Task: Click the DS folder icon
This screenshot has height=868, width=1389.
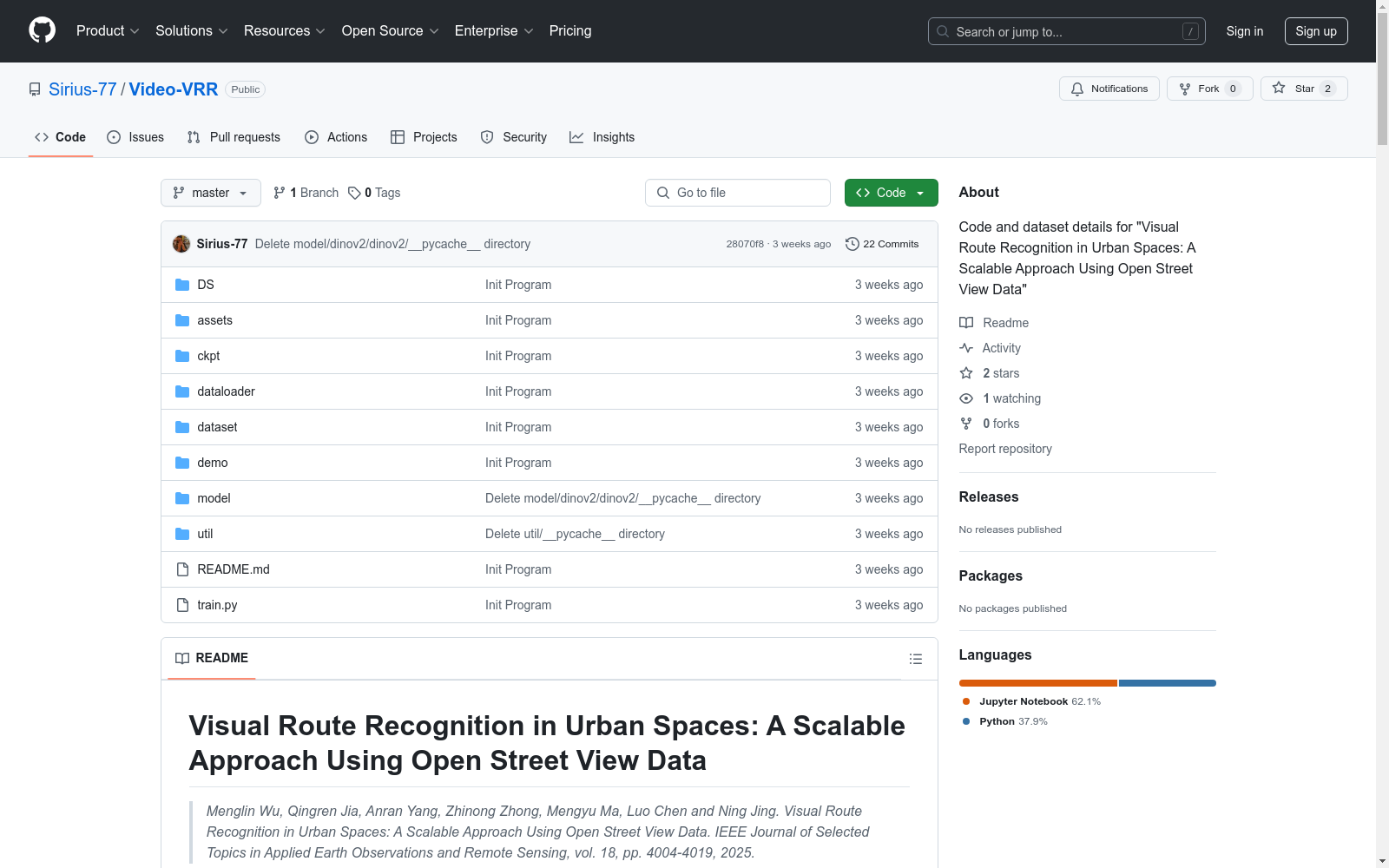Action: click(182, 285)
